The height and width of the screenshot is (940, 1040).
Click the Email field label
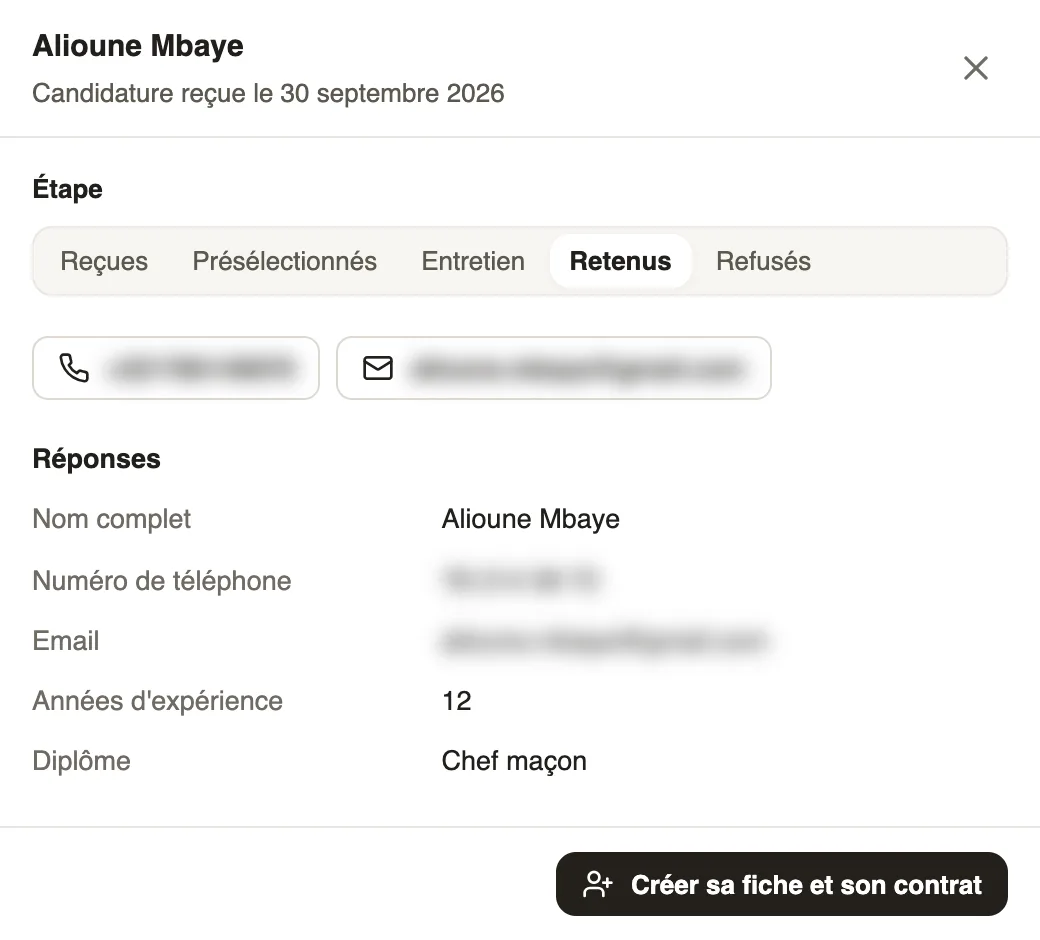point(66,641)
